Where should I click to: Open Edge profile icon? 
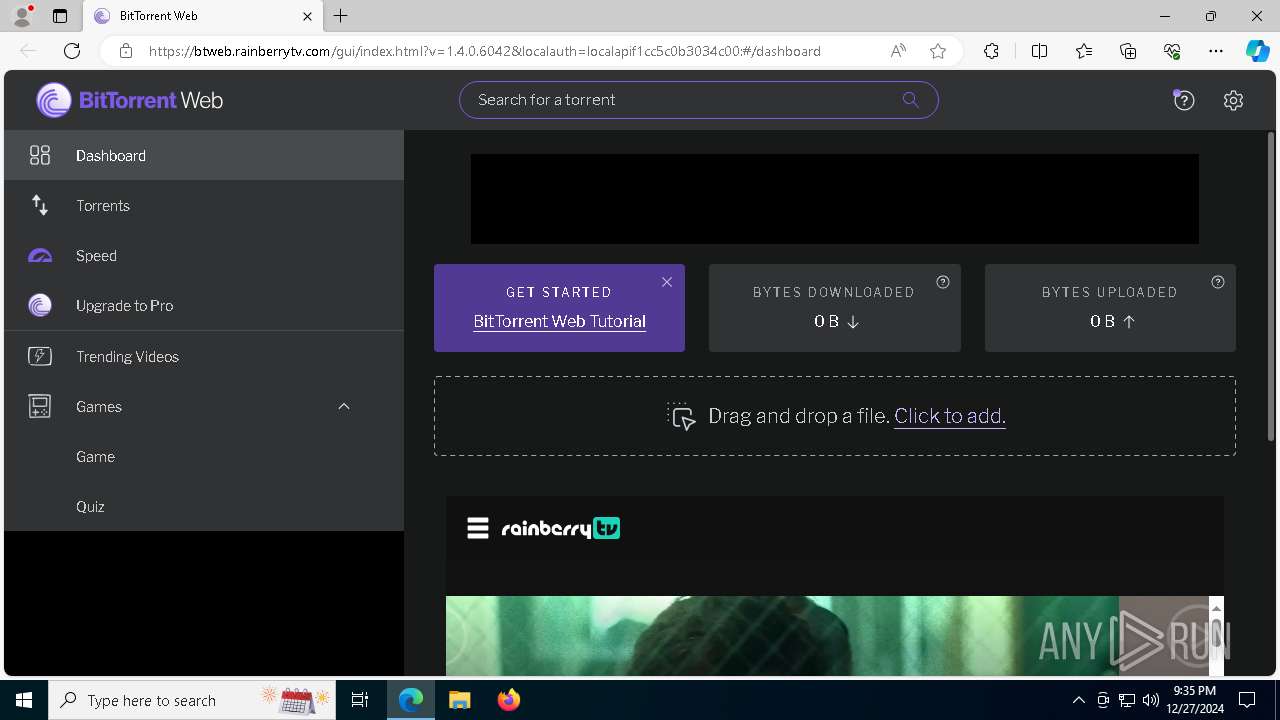22,16
